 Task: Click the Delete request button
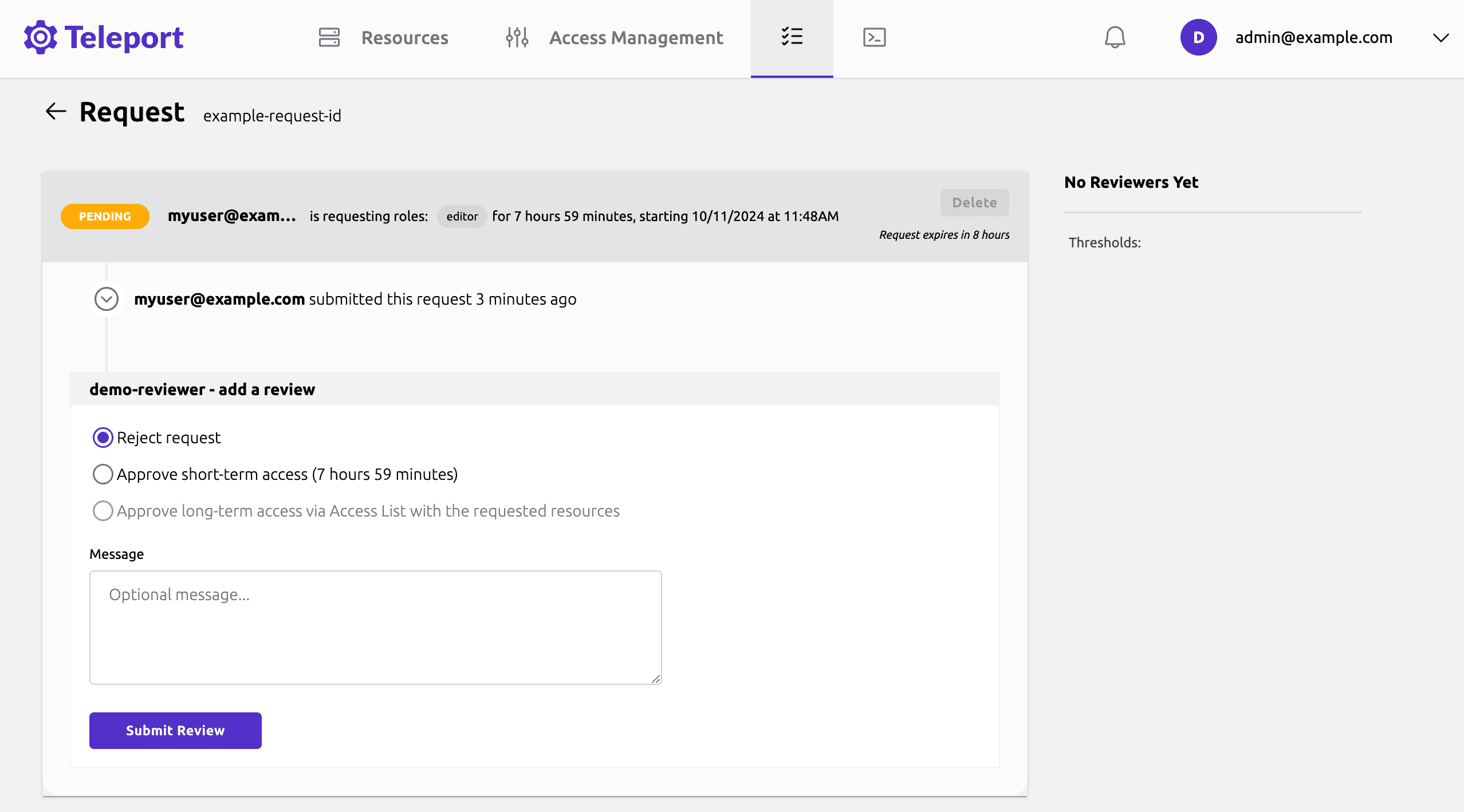974,202
